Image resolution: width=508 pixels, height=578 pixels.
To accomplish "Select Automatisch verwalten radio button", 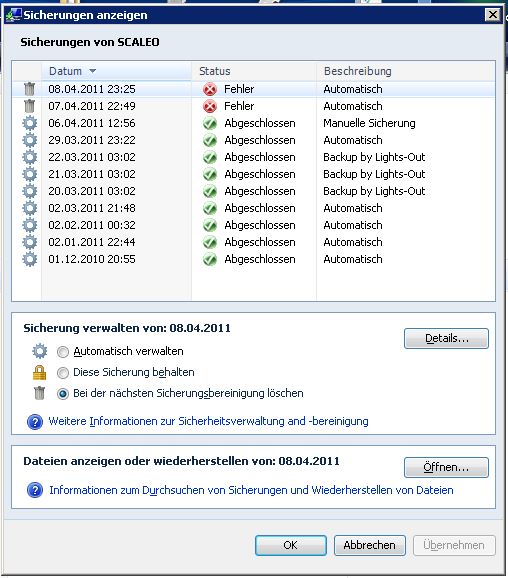I will [63, 352].
